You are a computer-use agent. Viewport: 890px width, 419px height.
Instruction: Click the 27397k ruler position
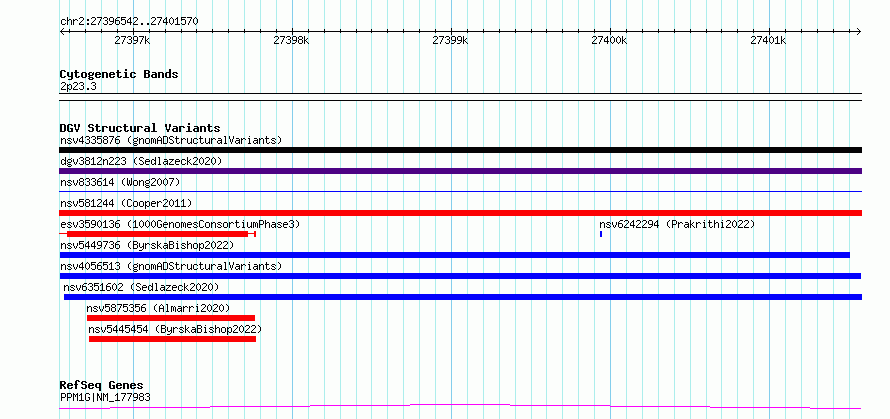click(x=132, y=40)
